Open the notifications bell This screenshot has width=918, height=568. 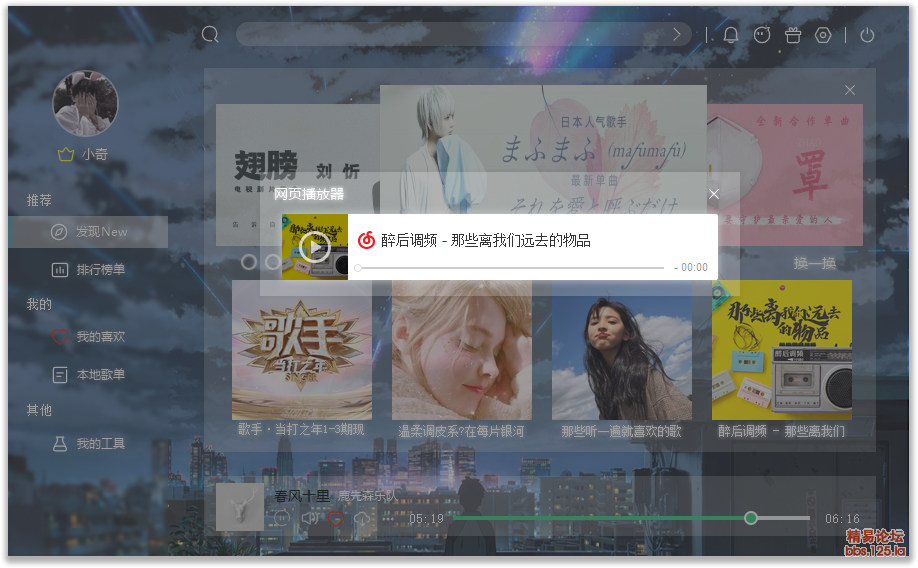(731, 35)
